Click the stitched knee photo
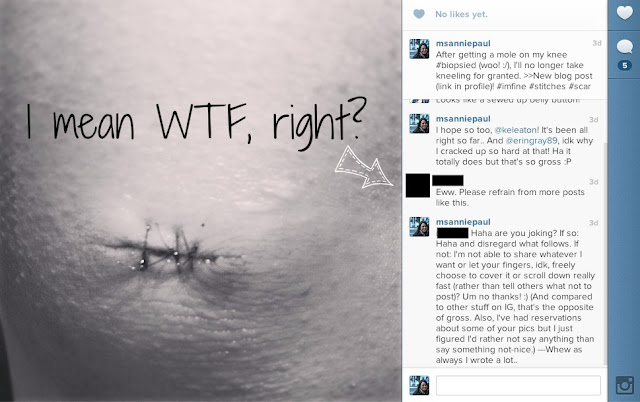Image resolution: width=640 pixels, height=402 pixels. point(200,201)
